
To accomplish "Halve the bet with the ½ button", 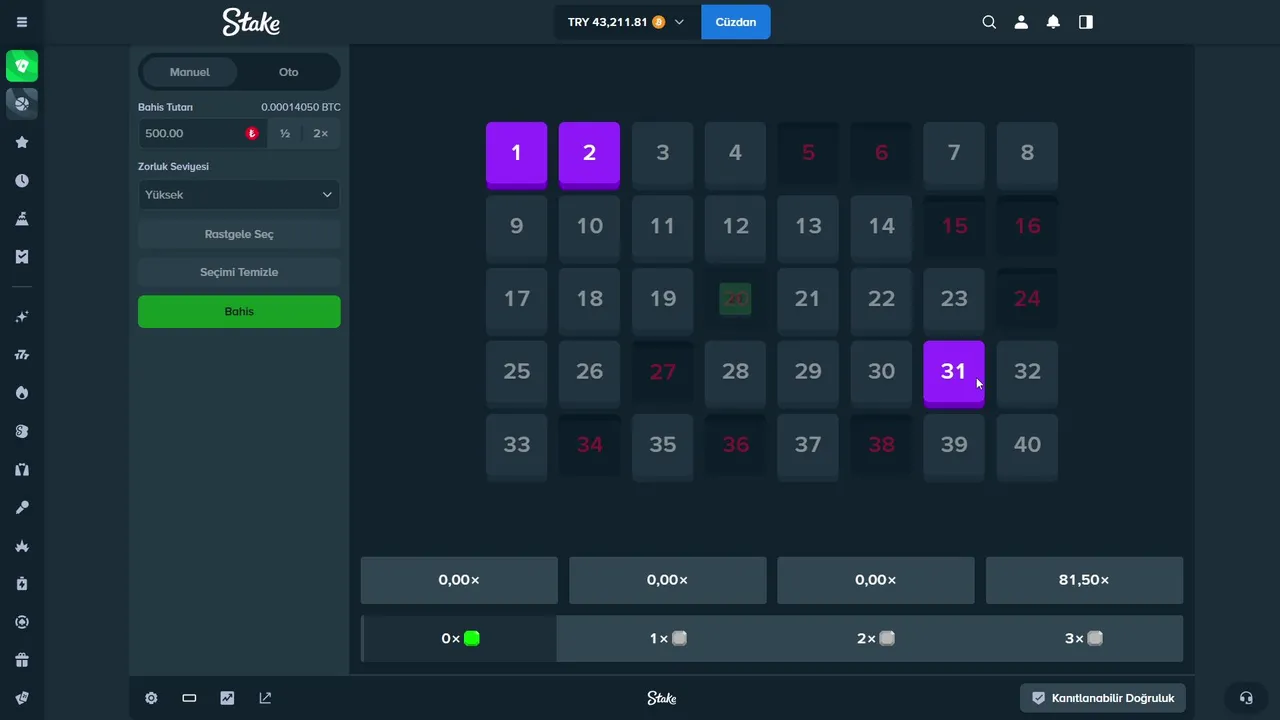I will pos(285,133).
